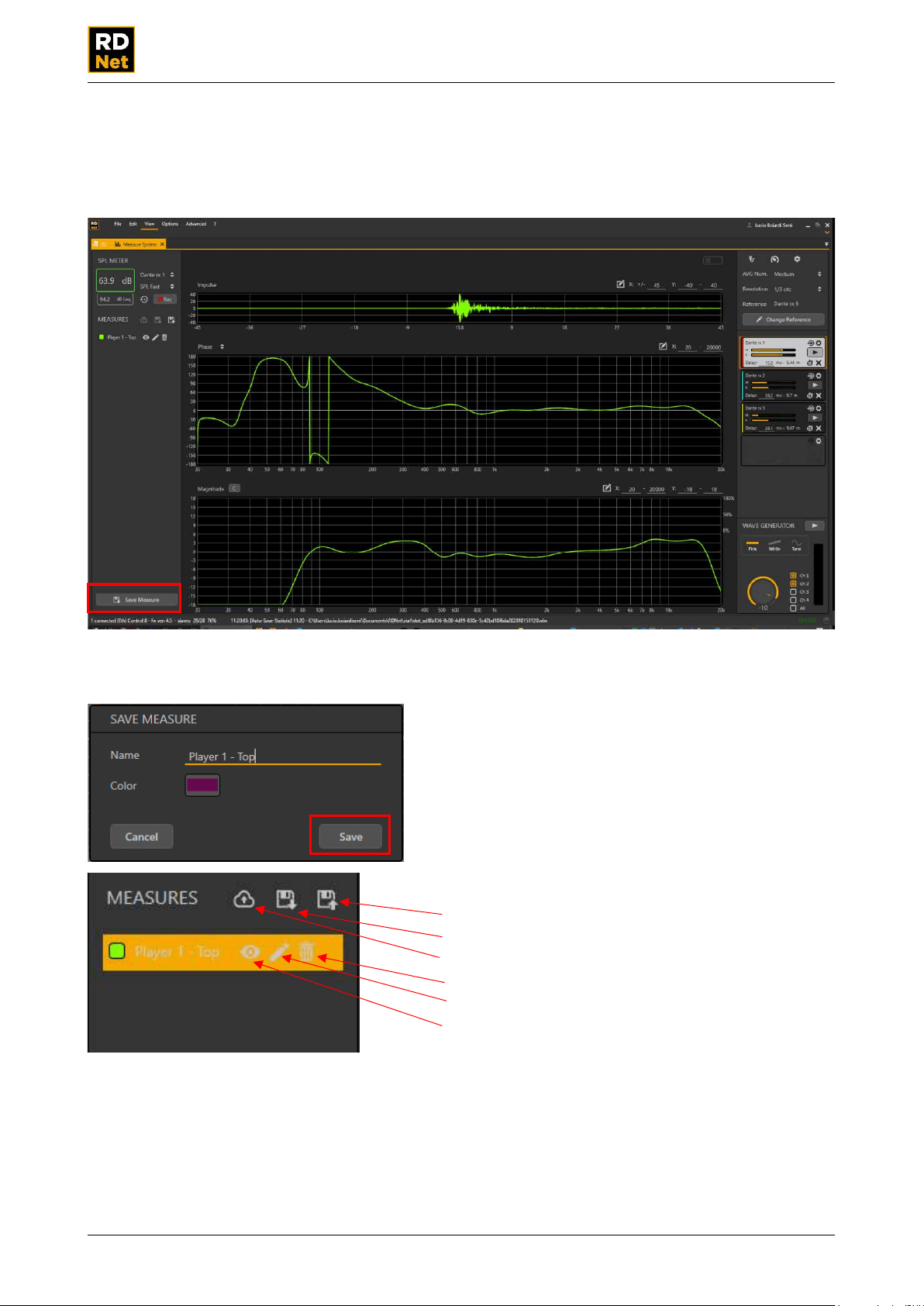Open the Color swatch in Save Measure dialog

coord(202,785)
